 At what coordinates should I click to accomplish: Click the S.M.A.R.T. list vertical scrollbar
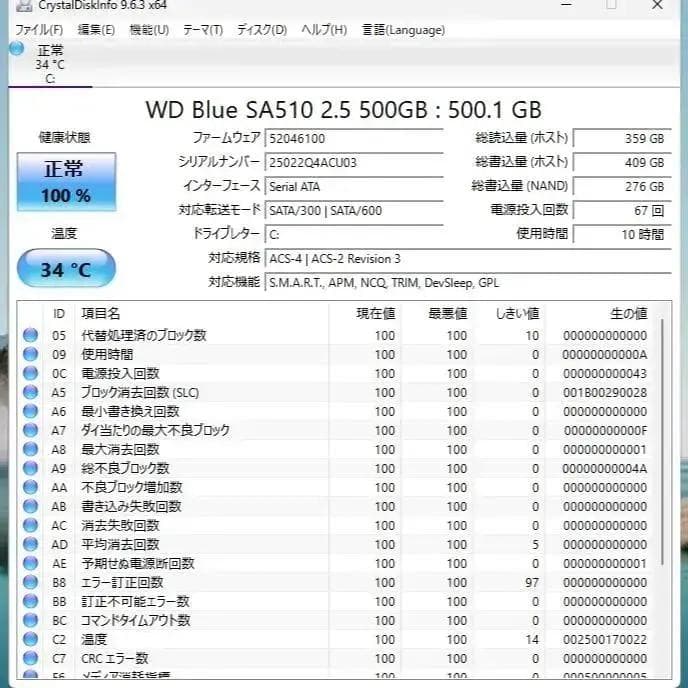pos(662,442)
